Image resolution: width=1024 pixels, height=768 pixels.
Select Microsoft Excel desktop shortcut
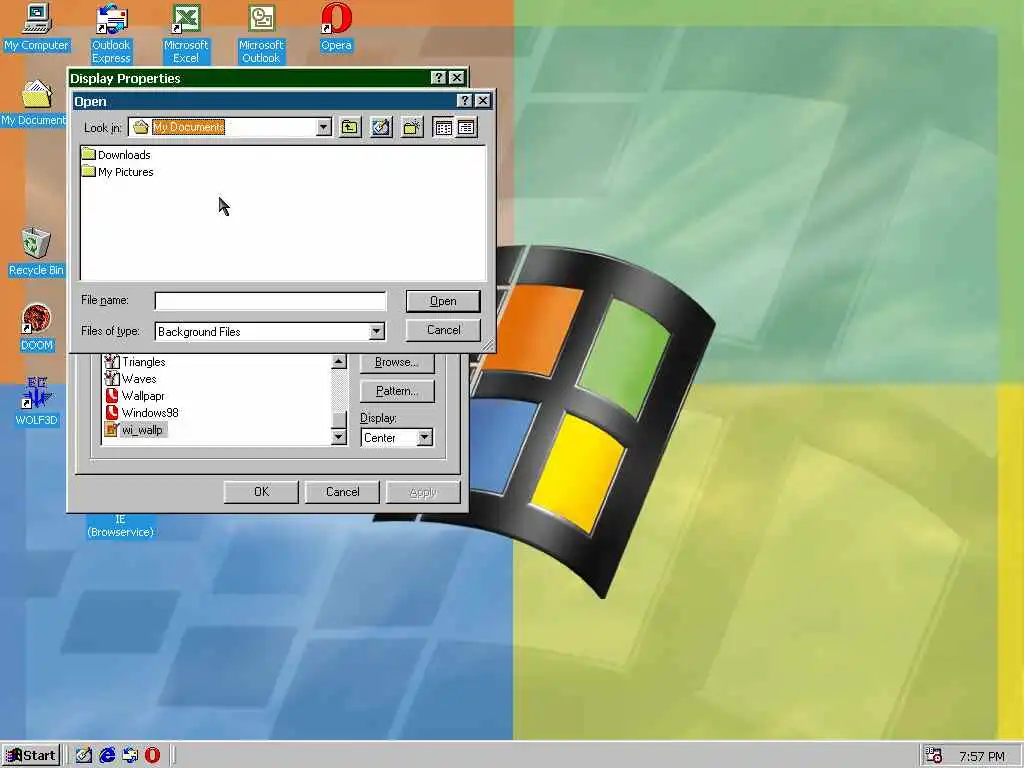point(185,34)
